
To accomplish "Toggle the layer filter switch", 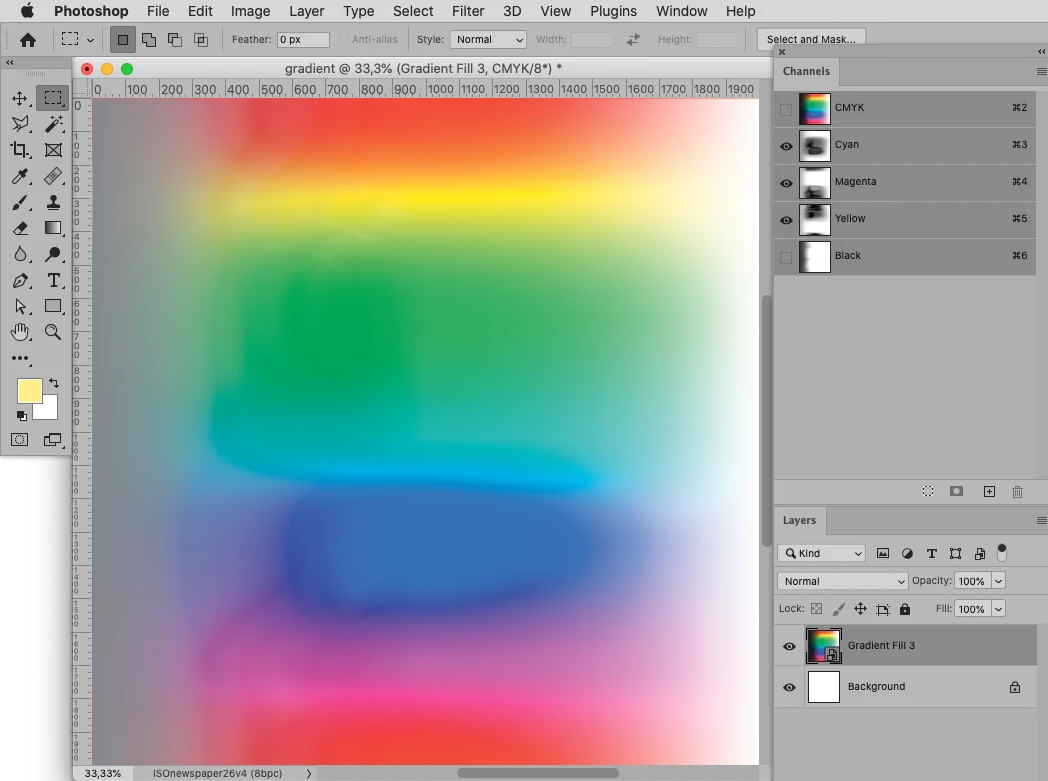I will 1002,553.
